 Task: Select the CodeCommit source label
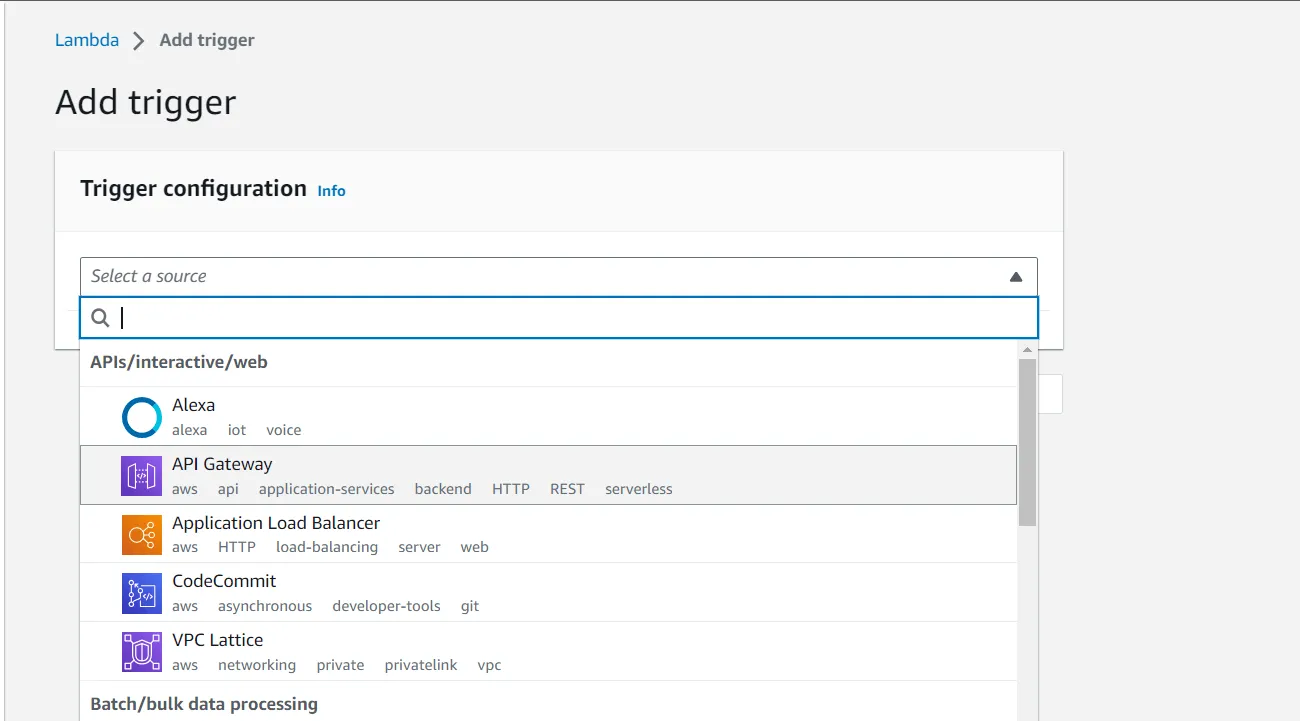224,581
